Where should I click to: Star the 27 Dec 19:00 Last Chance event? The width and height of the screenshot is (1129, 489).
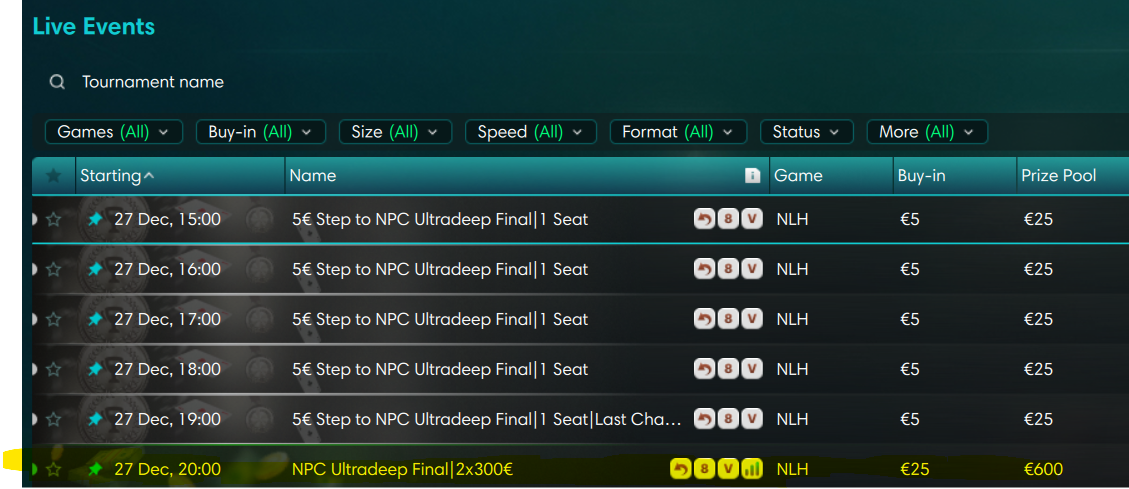click(x=54, y=419)
